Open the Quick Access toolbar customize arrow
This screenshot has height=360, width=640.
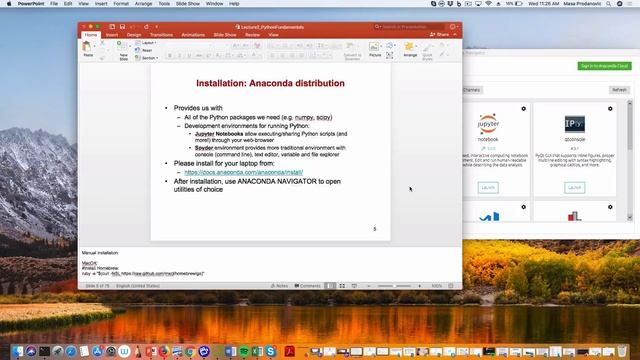pos(156,27)
